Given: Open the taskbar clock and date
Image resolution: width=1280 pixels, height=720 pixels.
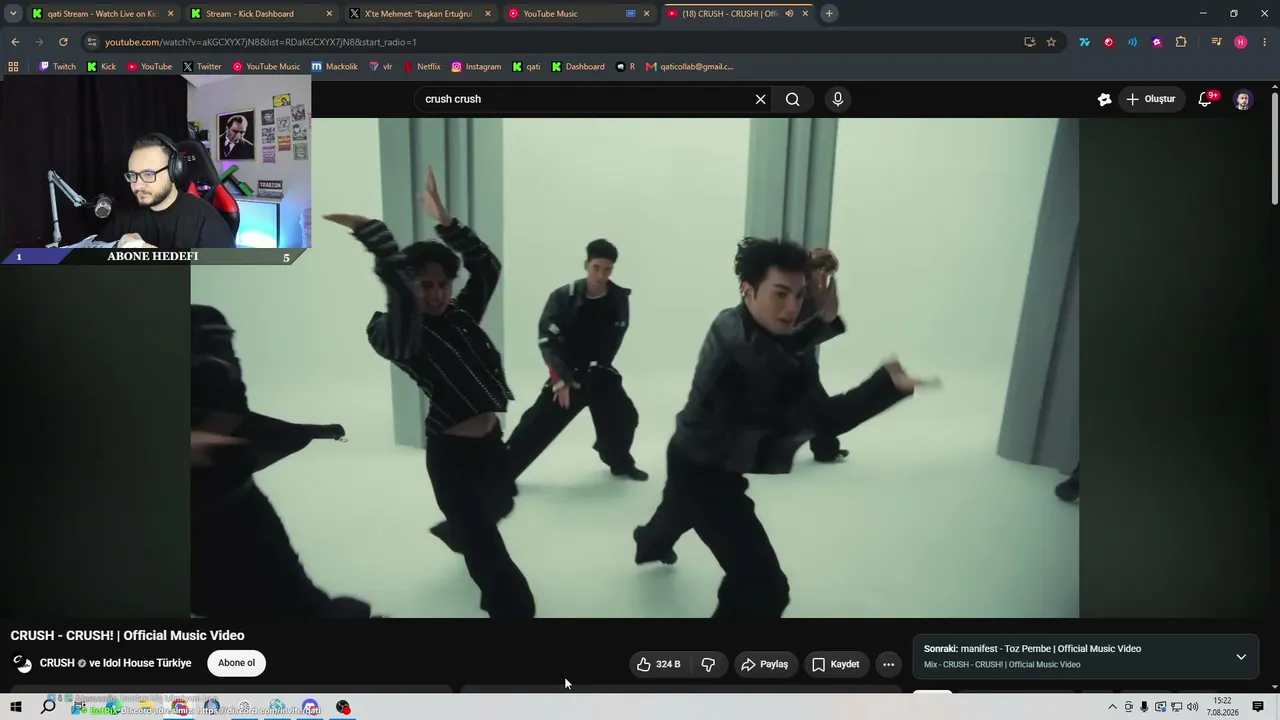Looking at the screenshot, I should pos(1222,707).
